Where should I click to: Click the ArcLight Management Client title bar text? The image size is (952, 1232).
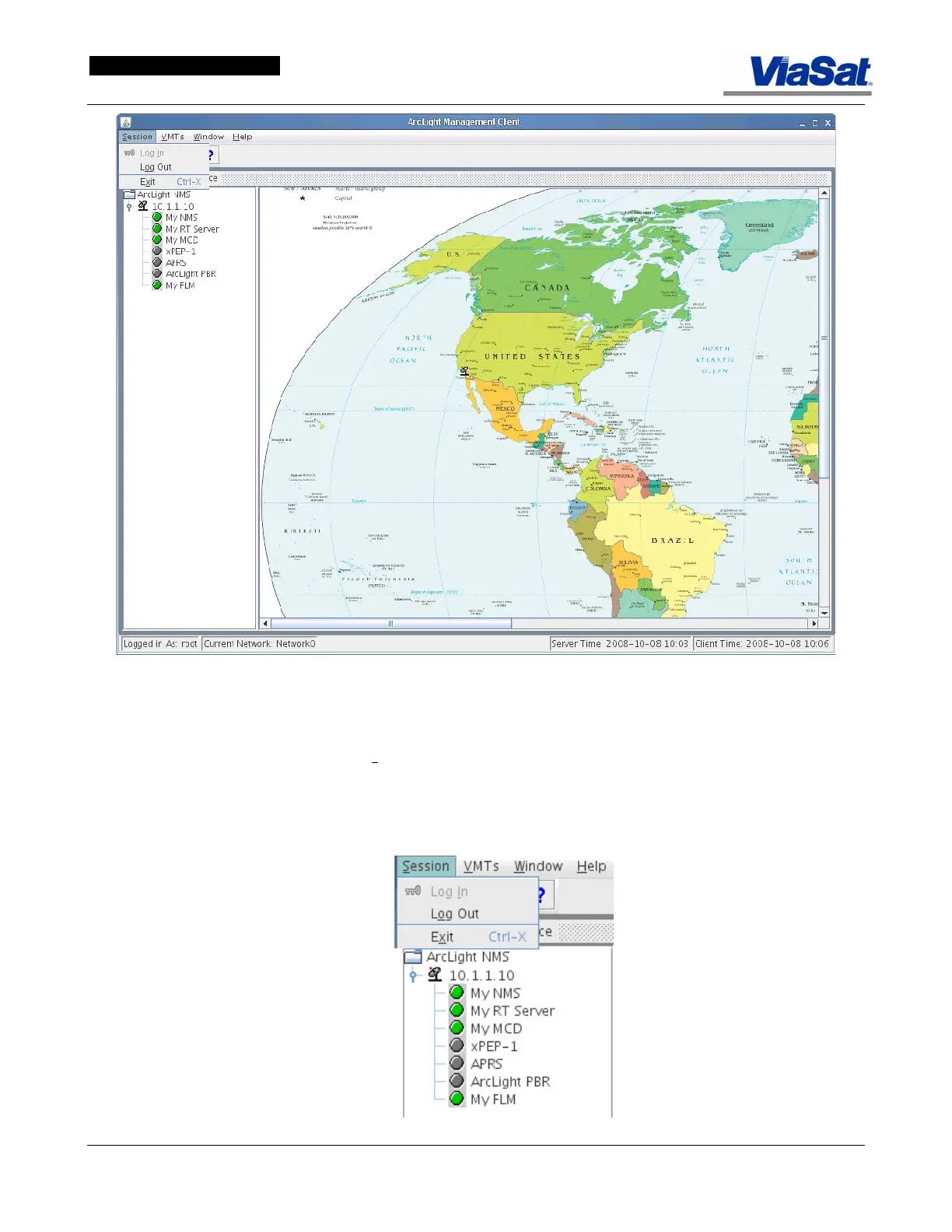tap(464, 122)
